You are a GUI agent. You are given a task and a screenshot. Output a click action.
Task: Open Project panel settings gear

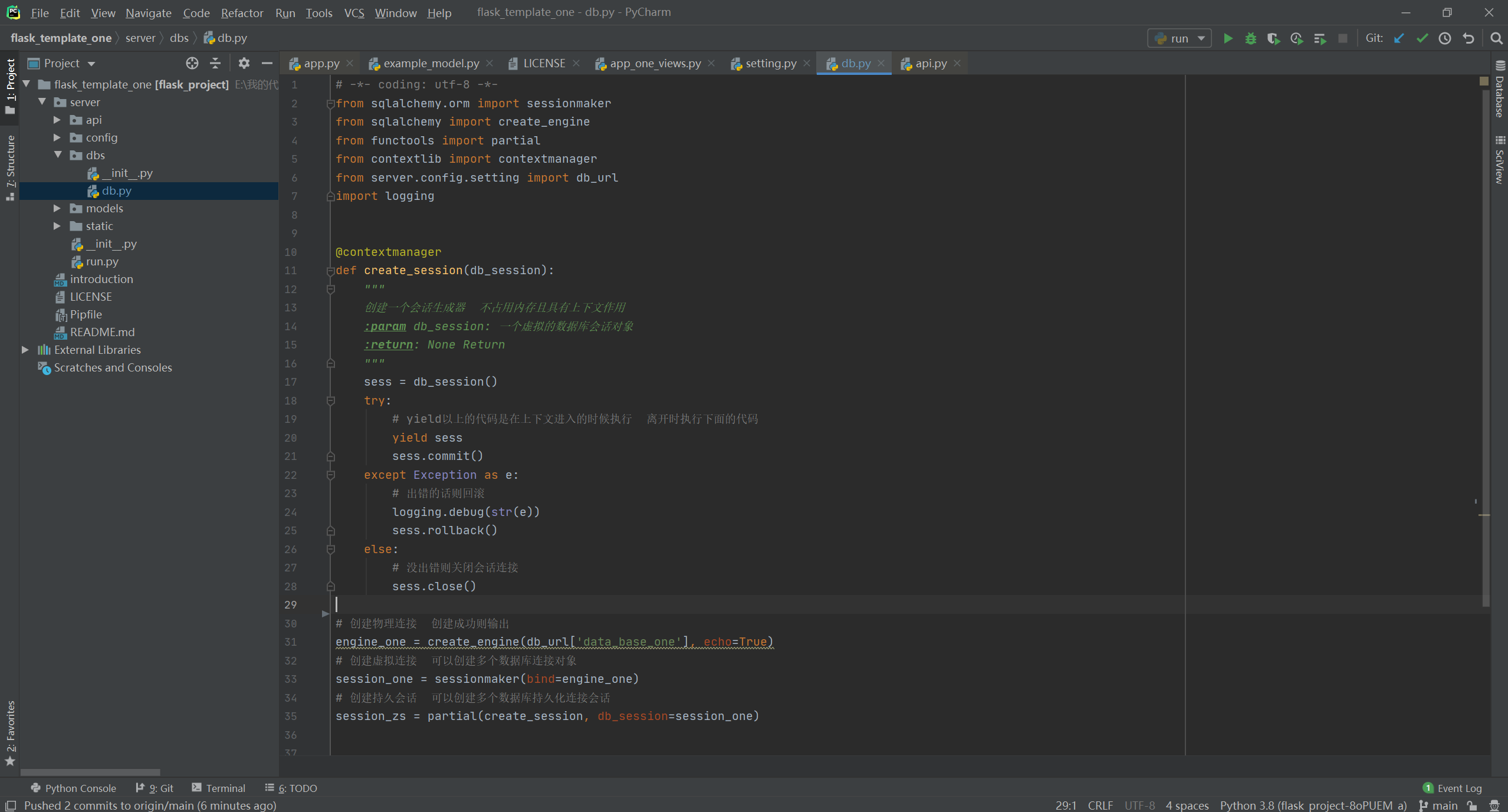(244, 63)
